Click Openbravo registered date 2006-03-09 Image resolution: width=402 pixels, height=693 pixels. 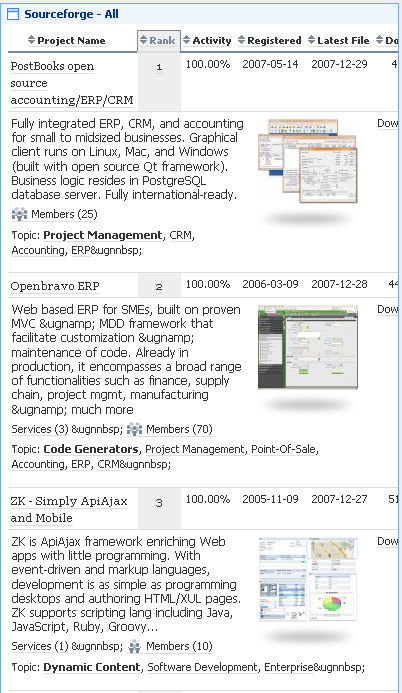tap(270, 284)
